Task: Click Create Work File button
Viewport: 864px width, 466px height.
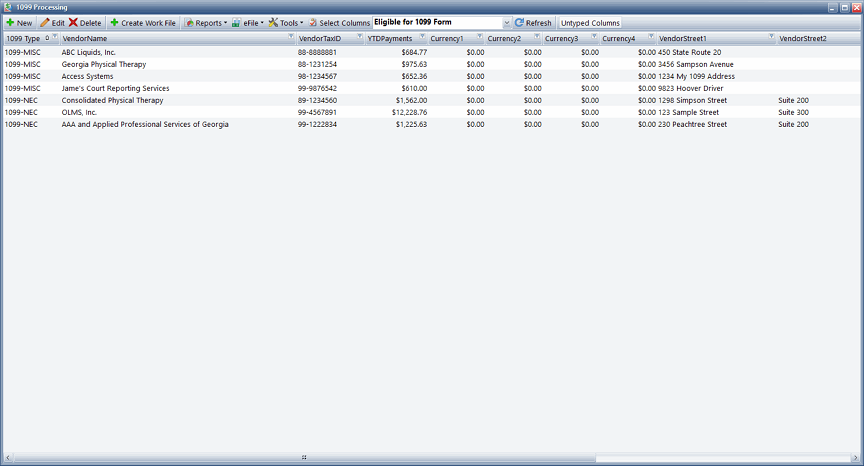Action: [x=143, y=23]
